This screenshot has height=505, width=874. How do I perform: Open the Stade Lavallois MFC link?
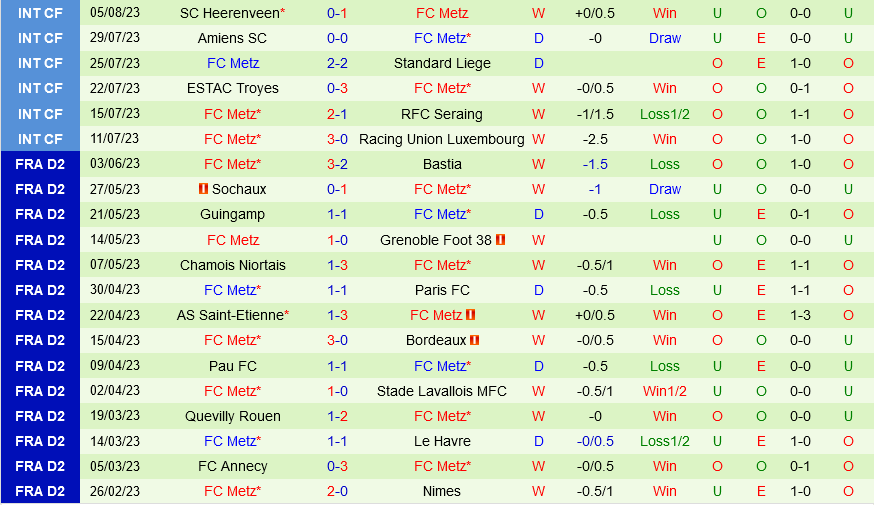(x=442, y=391)
